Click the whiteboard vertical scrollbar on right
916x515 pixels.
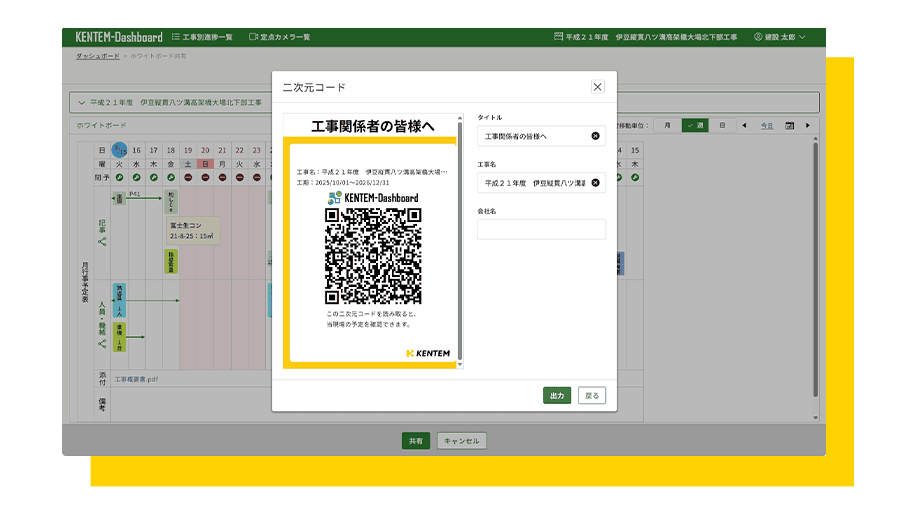[816, 269]
